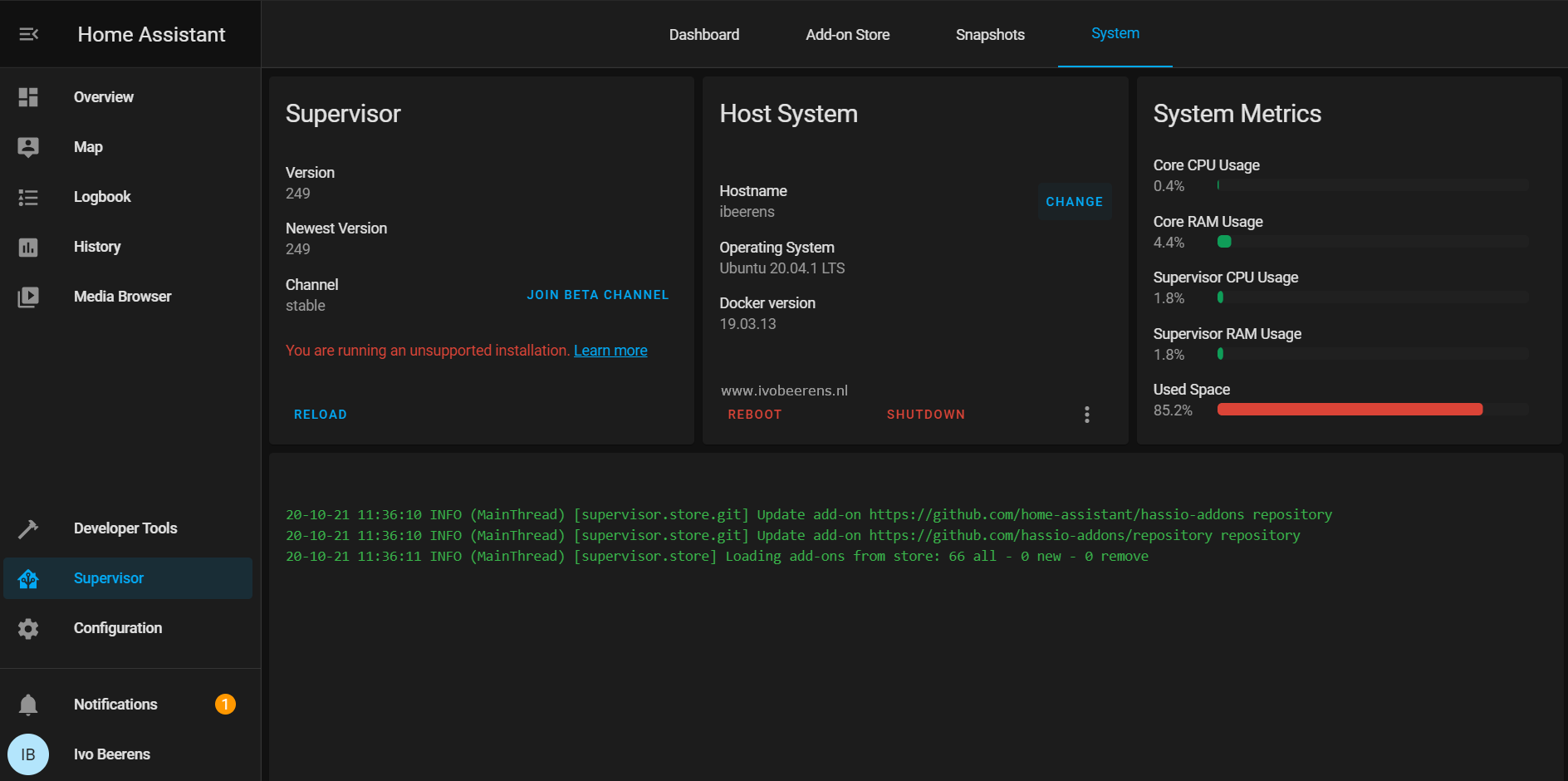This screenshot has height=781, width=1568.
Task: Click the Logbook list icon
Action: [x=28, y=197]
